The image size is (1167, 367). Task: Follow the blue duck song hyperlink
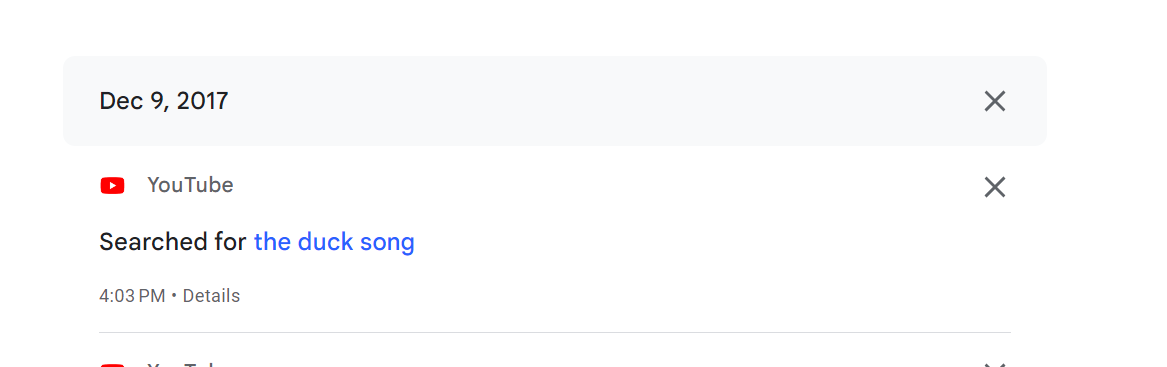pyautogui.click(x=334, y=242)
